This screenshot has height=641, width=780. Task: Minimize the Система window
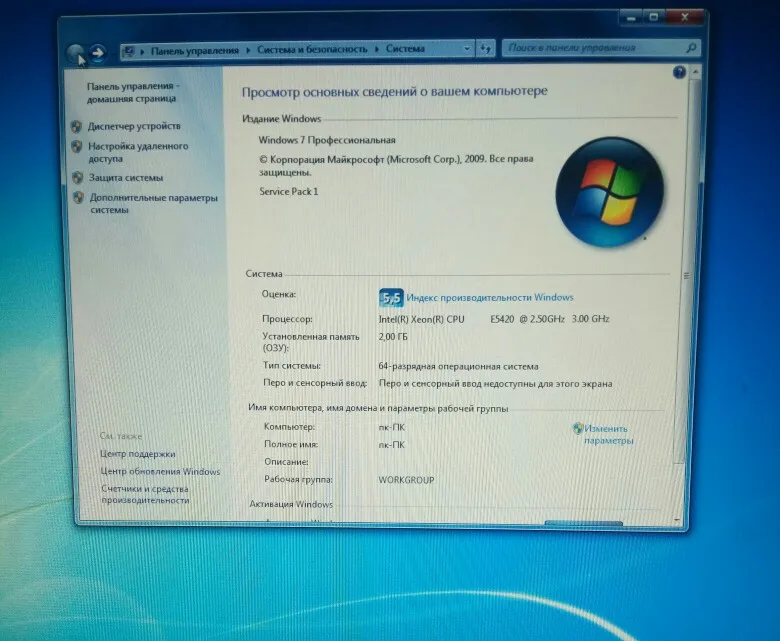(631, 18)
